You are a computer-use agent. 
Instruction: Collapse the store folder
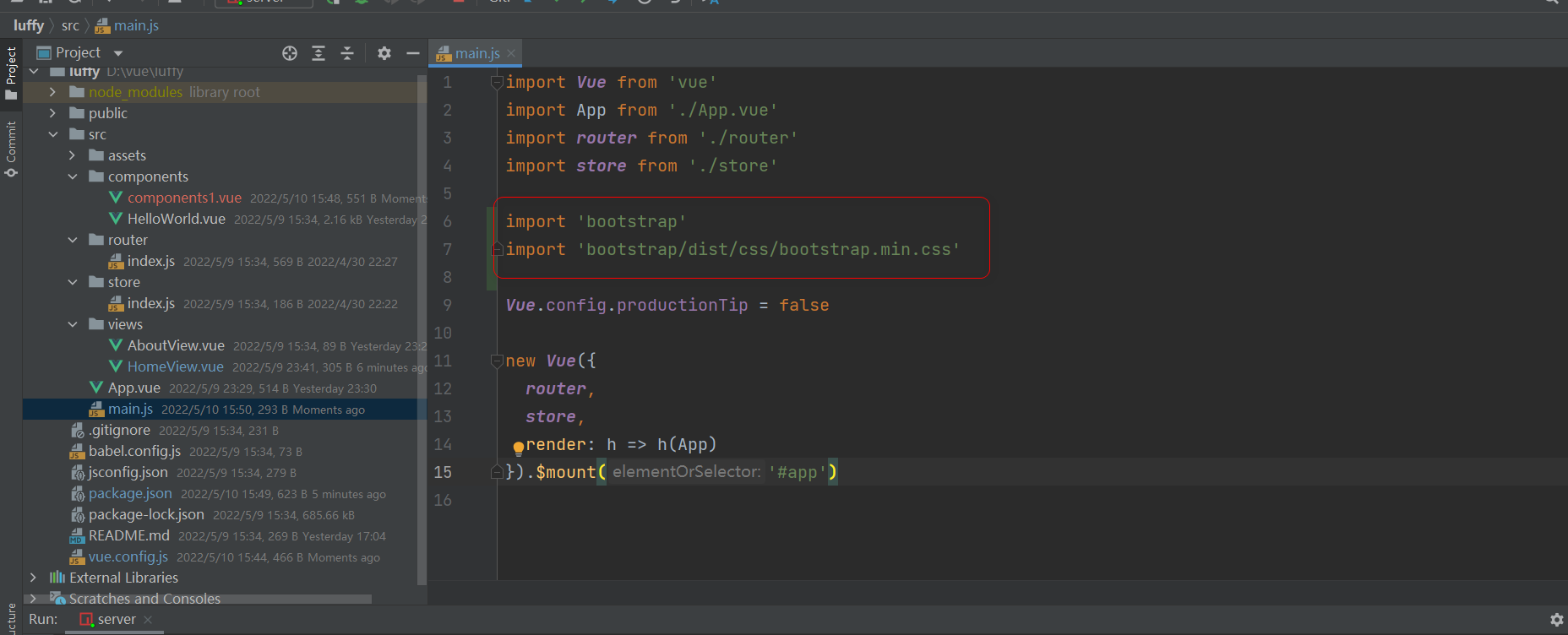(x=72, y=282)
